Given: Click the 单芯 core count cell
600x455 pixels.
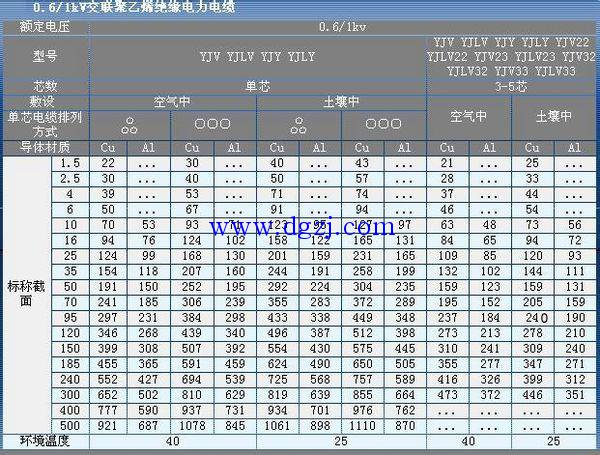Looking at the screenshot, I should tap(258, 87).
